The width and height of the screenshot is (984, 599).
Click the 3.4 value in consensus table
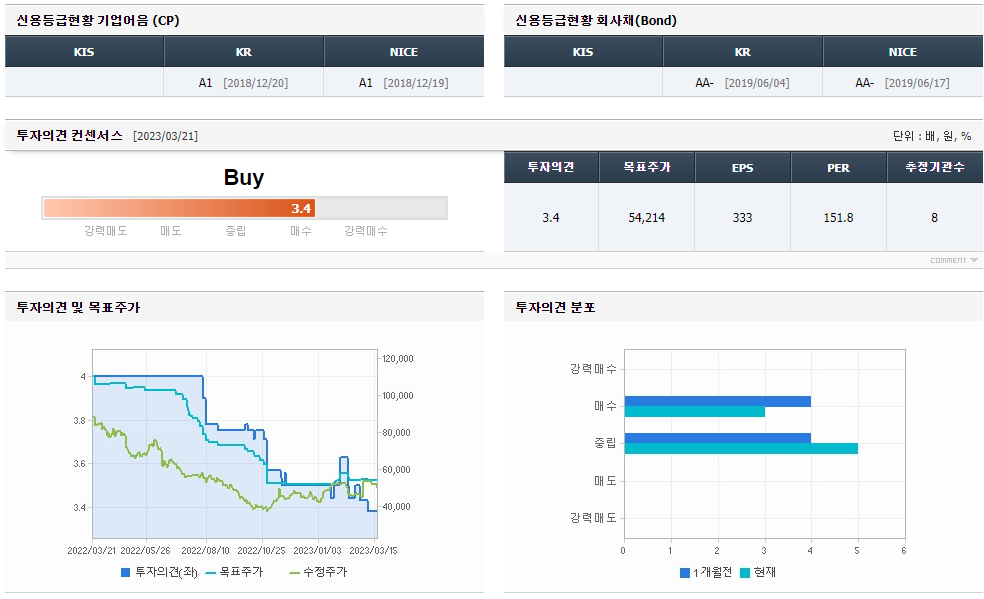click(x=551, y=218)
